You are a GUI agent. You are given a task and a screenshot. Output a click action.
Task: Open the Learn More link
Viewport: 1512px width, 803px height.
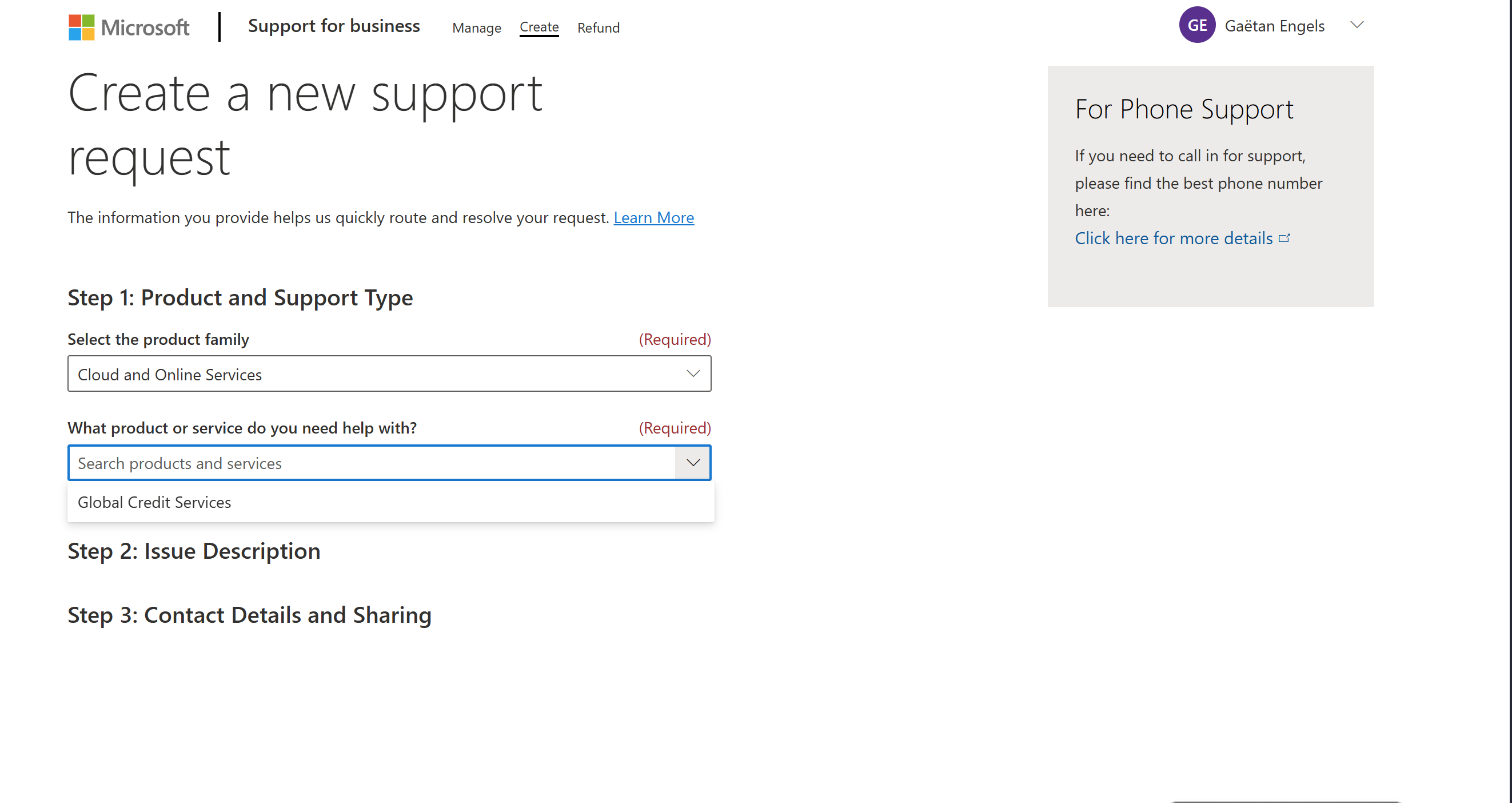(x=654, y=217)
